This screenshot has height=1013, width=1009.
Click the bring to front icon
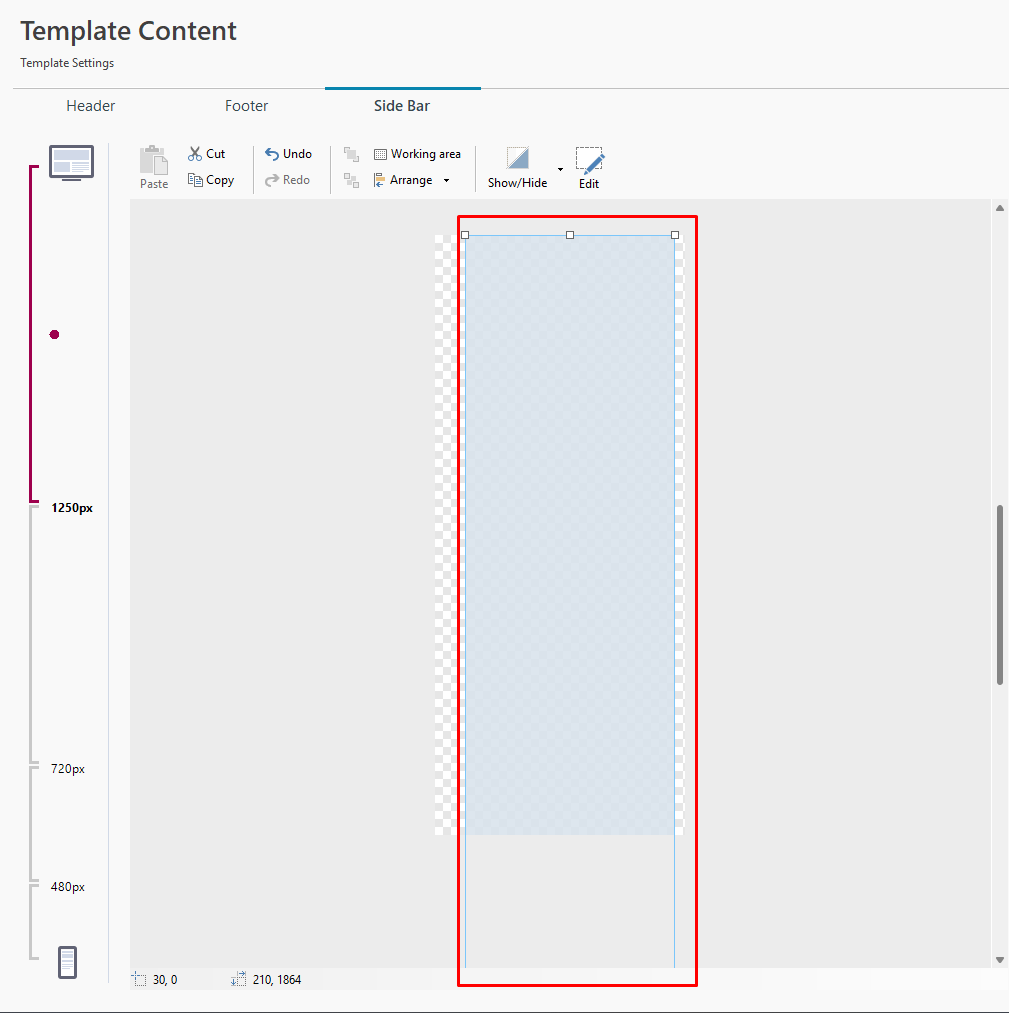pyautogui.click(x=351, y=154)
